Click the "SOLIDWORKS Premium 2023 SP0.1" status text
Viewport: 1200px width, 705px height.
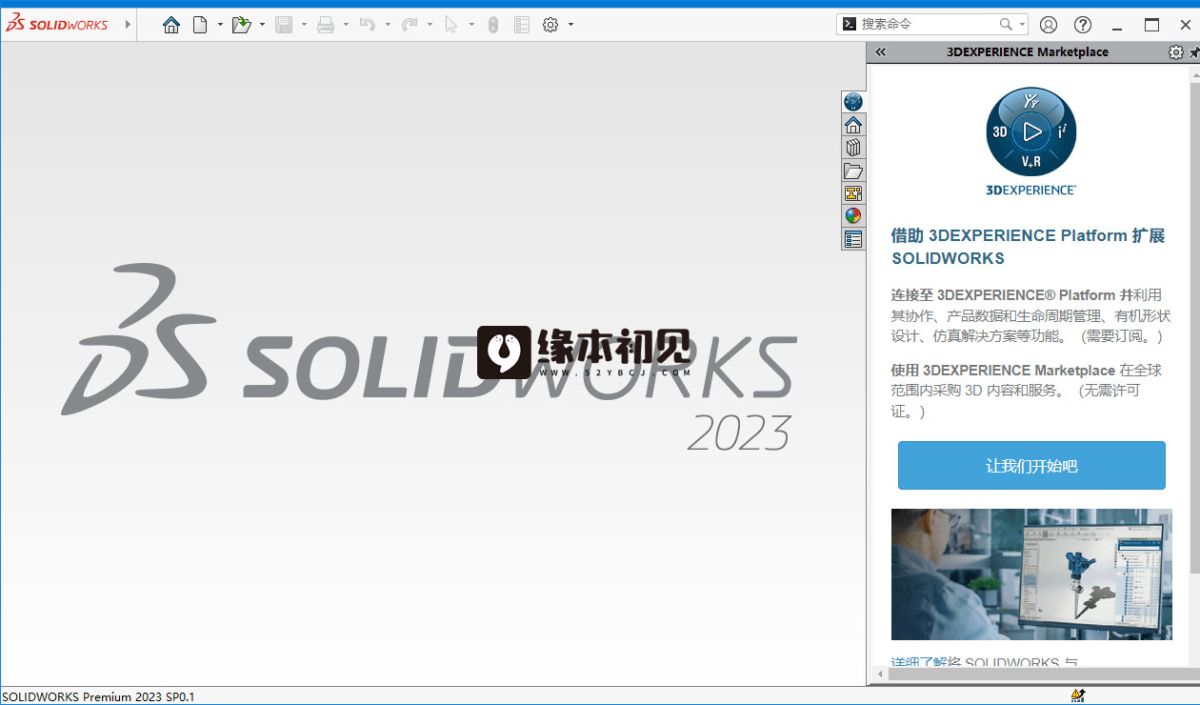[x=98, y=696]
